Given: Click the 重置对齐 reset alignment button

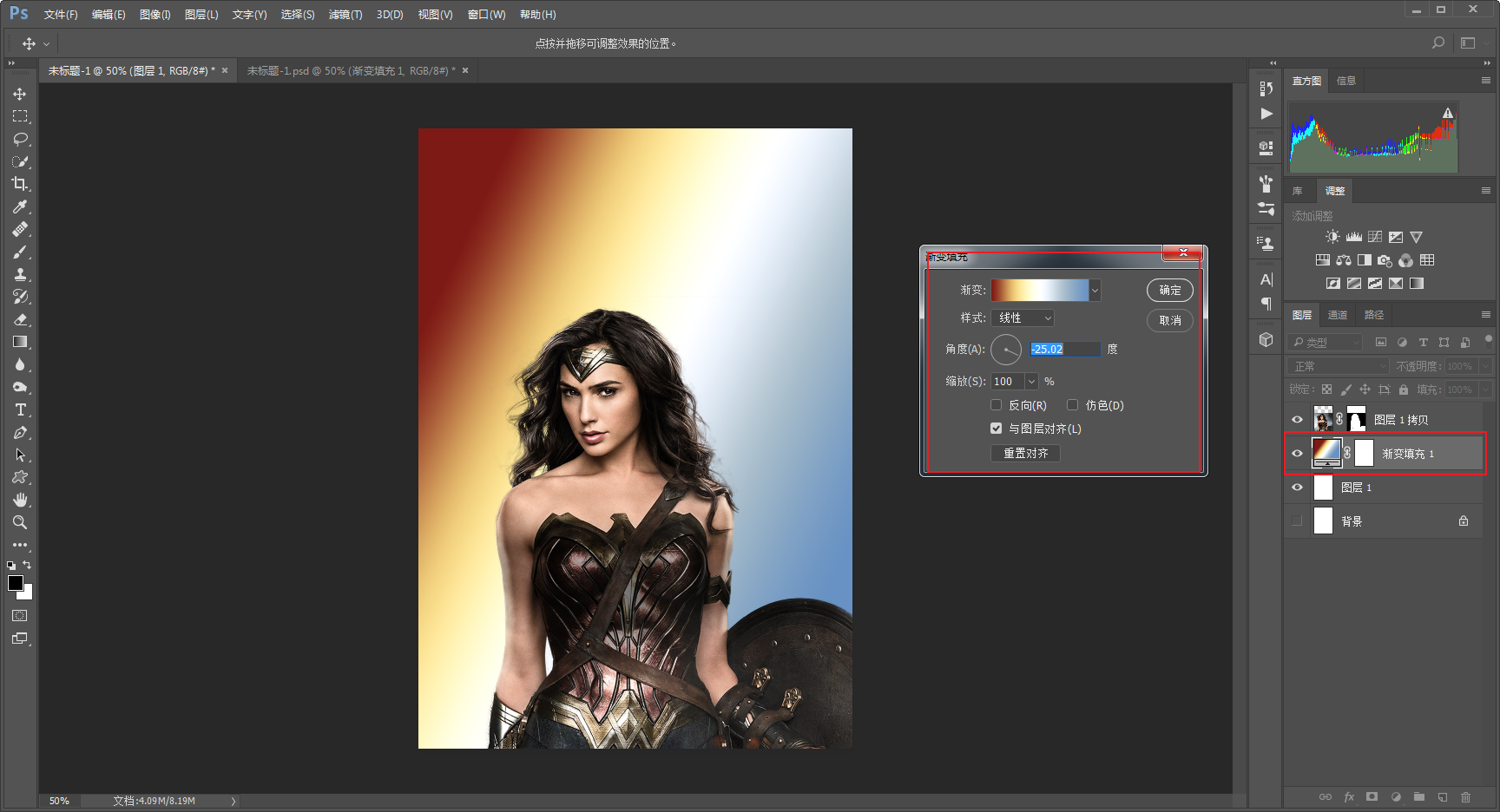Looking at the screenshot, I should [x=1026, y=453].
